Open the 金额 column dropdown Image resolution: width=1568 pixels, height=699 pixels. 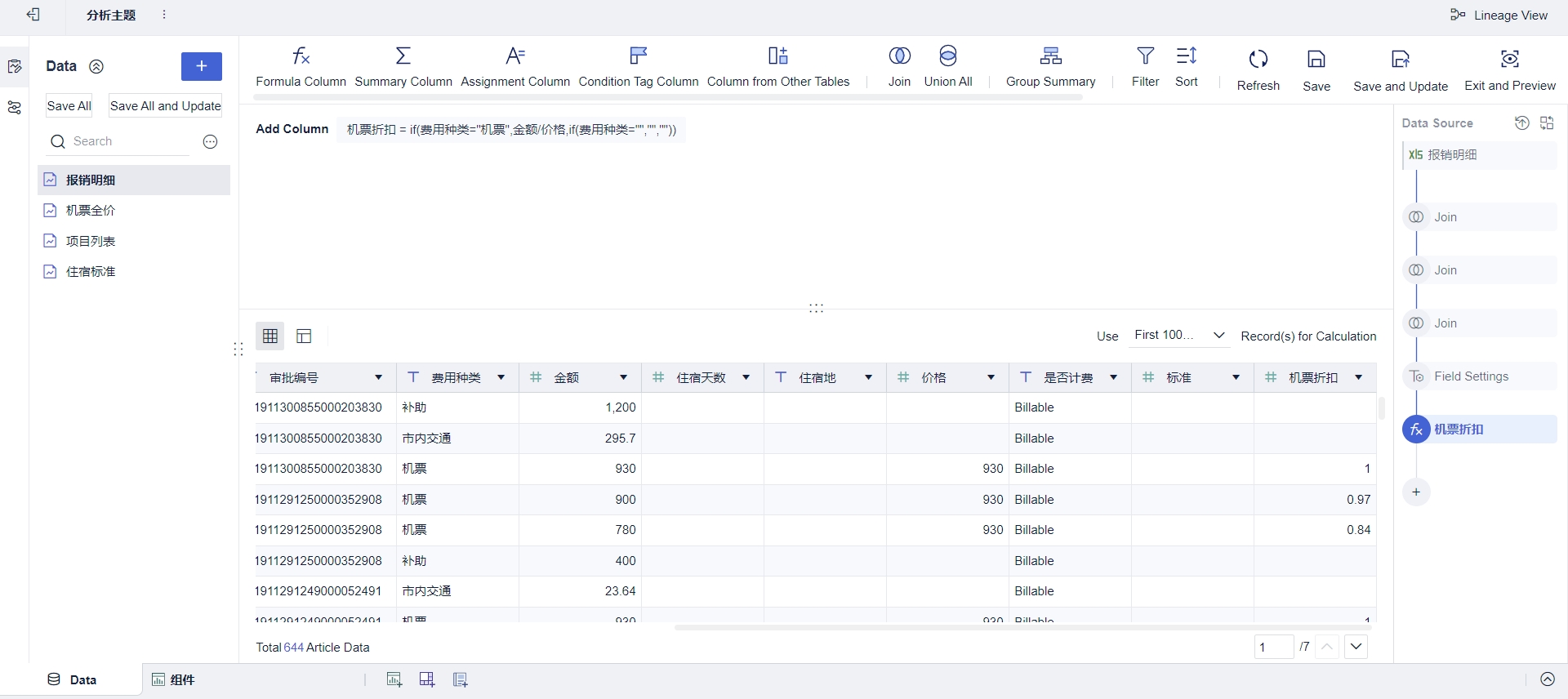(623, 377)
